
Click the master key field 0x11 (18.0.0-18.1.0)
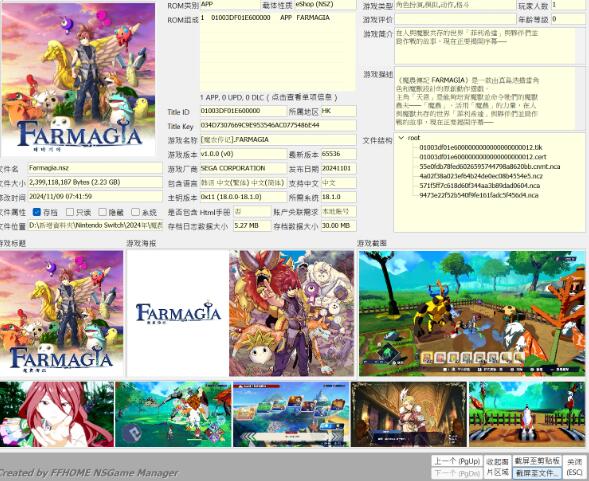tap(243, 197)
